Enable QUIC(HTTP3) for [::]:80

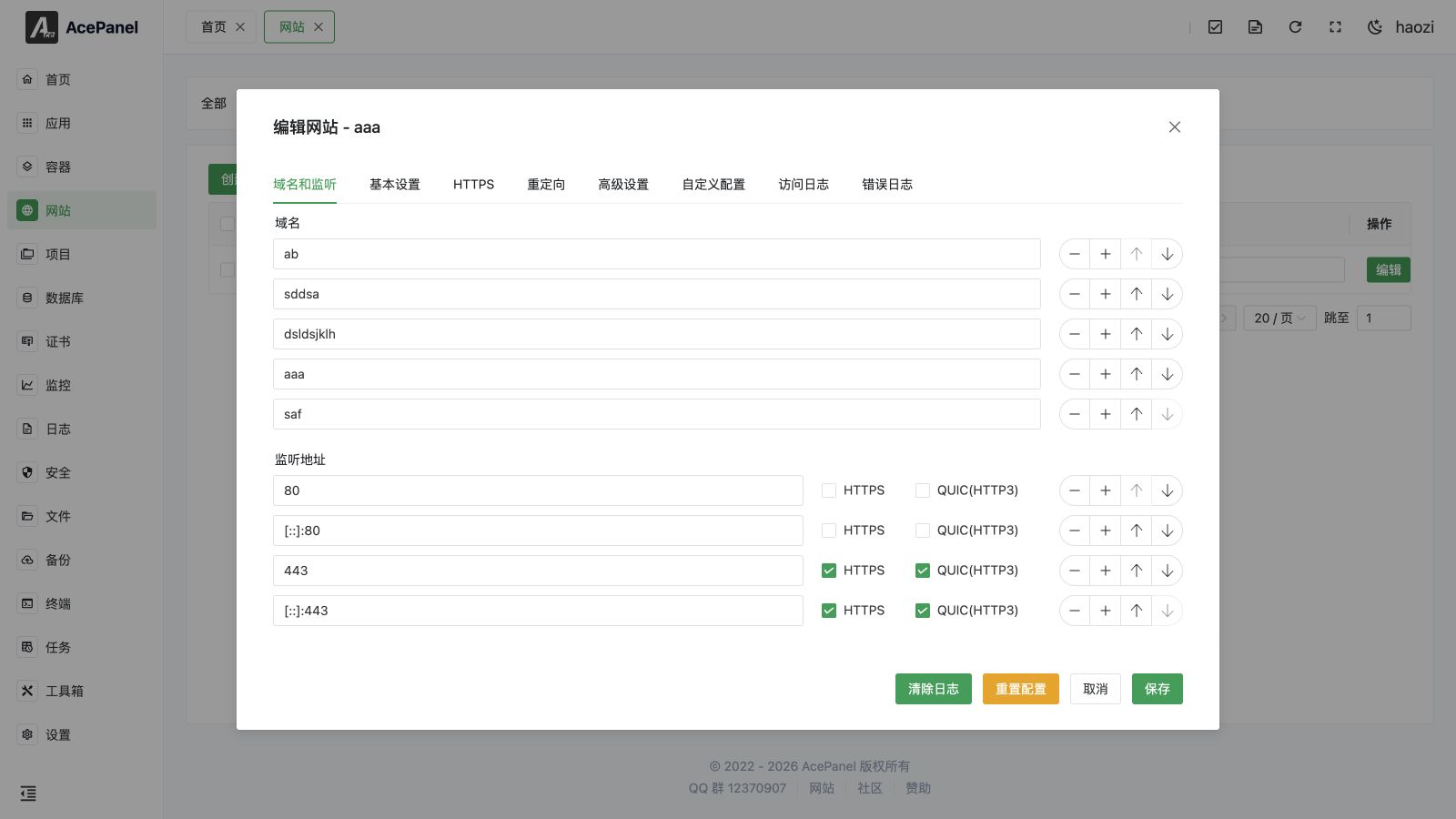(x=923, y=531)
